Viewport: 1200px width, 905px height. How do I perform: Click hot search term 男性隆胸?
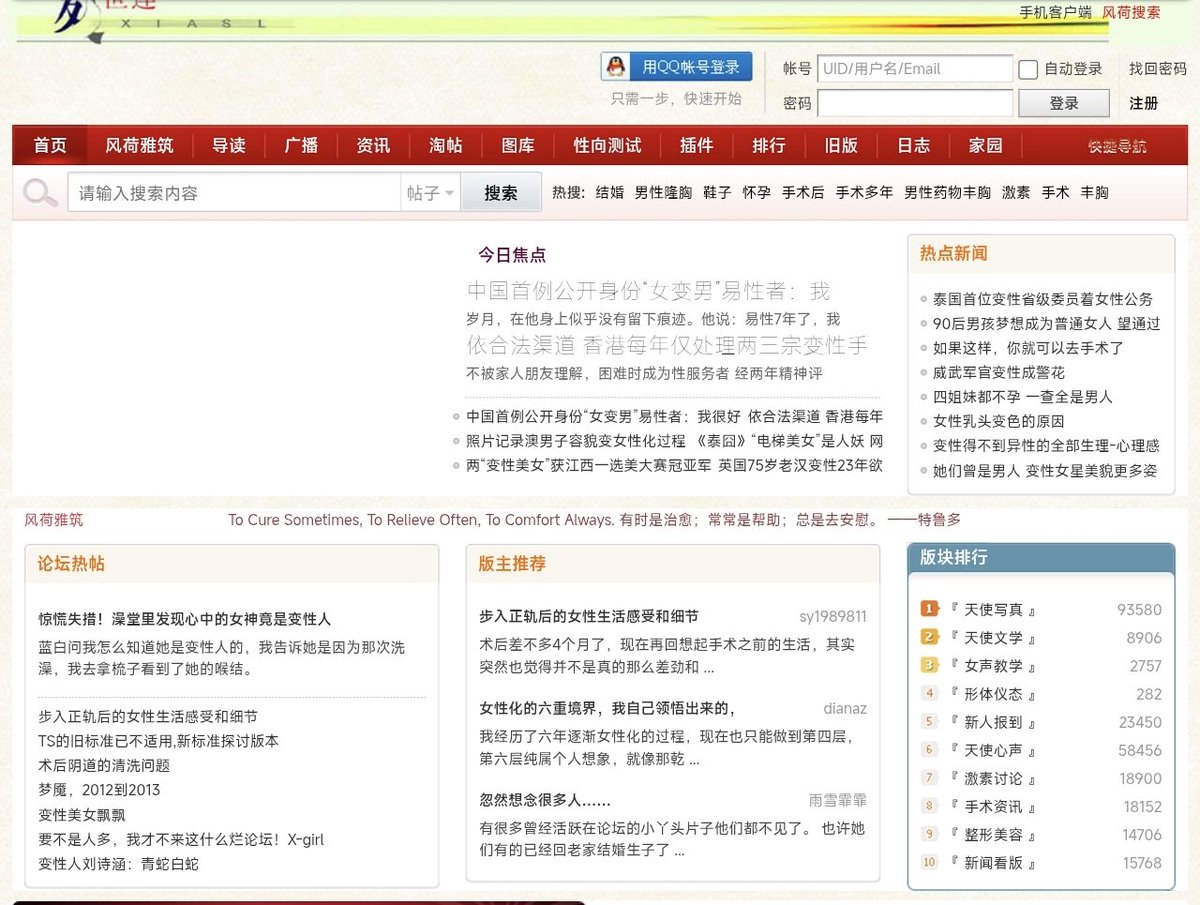[x=663, y=193]
